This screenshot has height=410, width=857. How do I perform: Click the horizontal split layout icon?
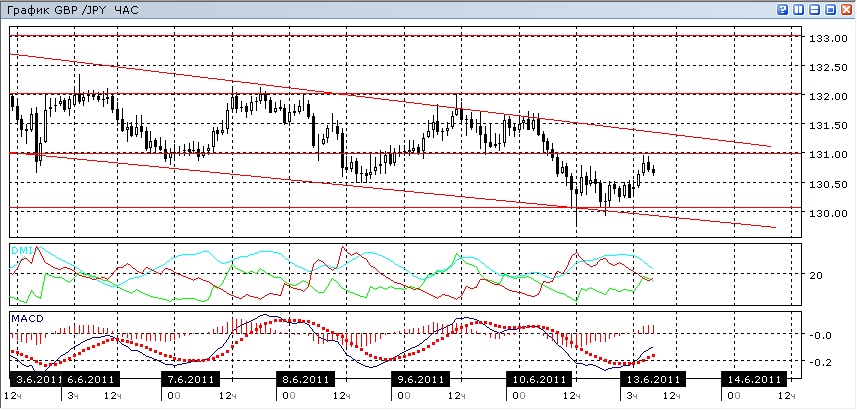(x=814, y=9)
